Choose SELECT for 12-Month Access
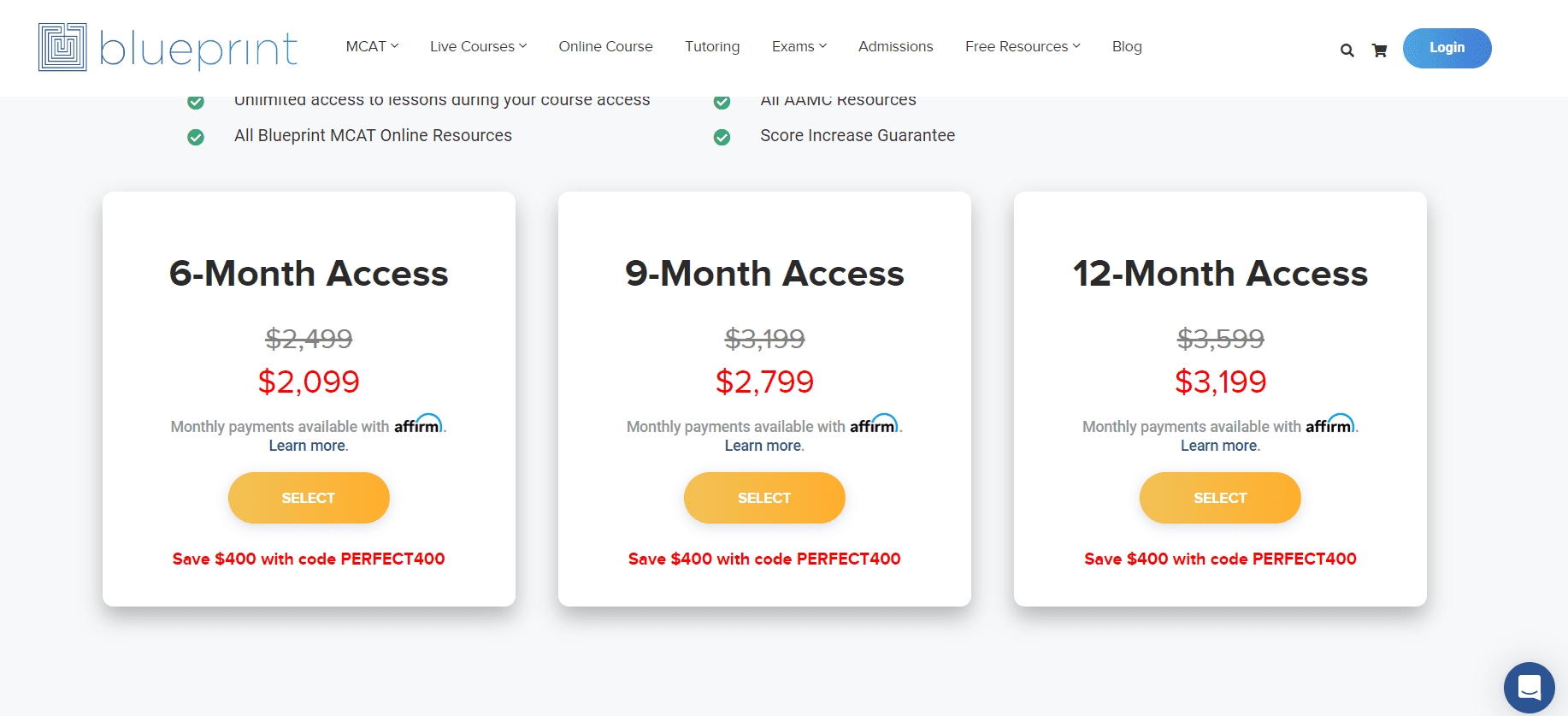The height and width of the screenshot is (716, 1568). (1220, 498)
